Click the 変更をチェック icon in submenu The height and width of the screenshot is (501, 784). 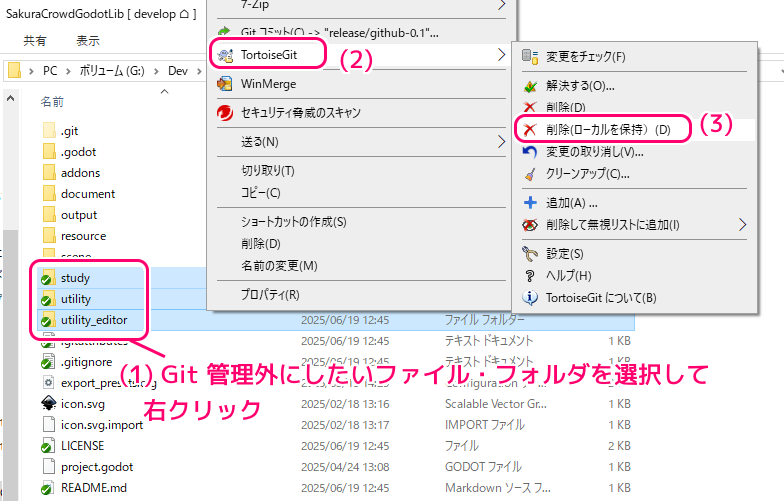click(x=530, y=57)
